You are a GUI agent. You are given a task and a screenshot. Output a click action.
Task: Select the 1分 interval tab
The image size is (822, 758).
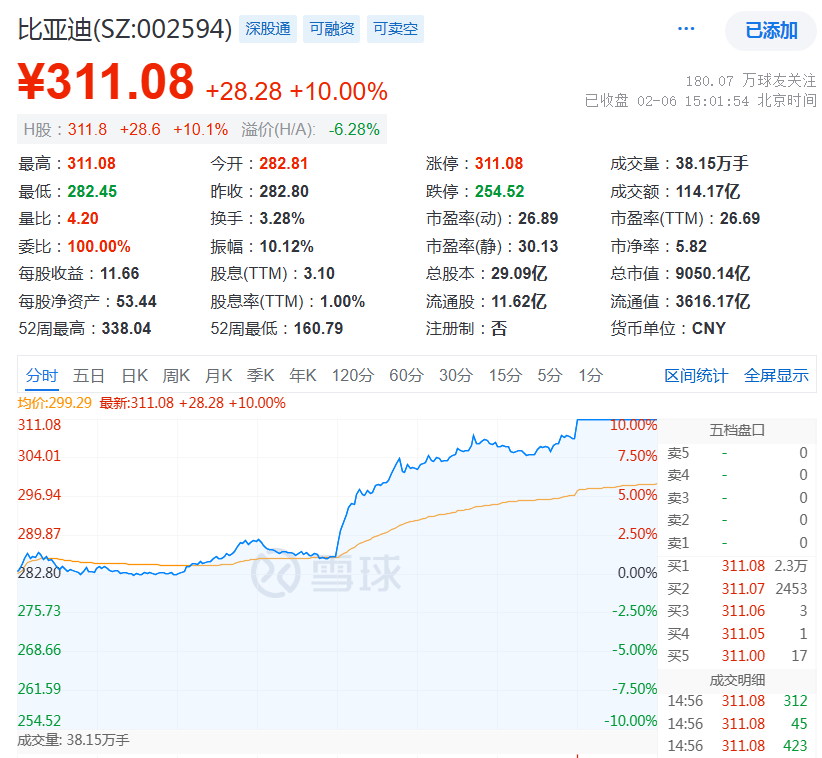tap(590, 376)
